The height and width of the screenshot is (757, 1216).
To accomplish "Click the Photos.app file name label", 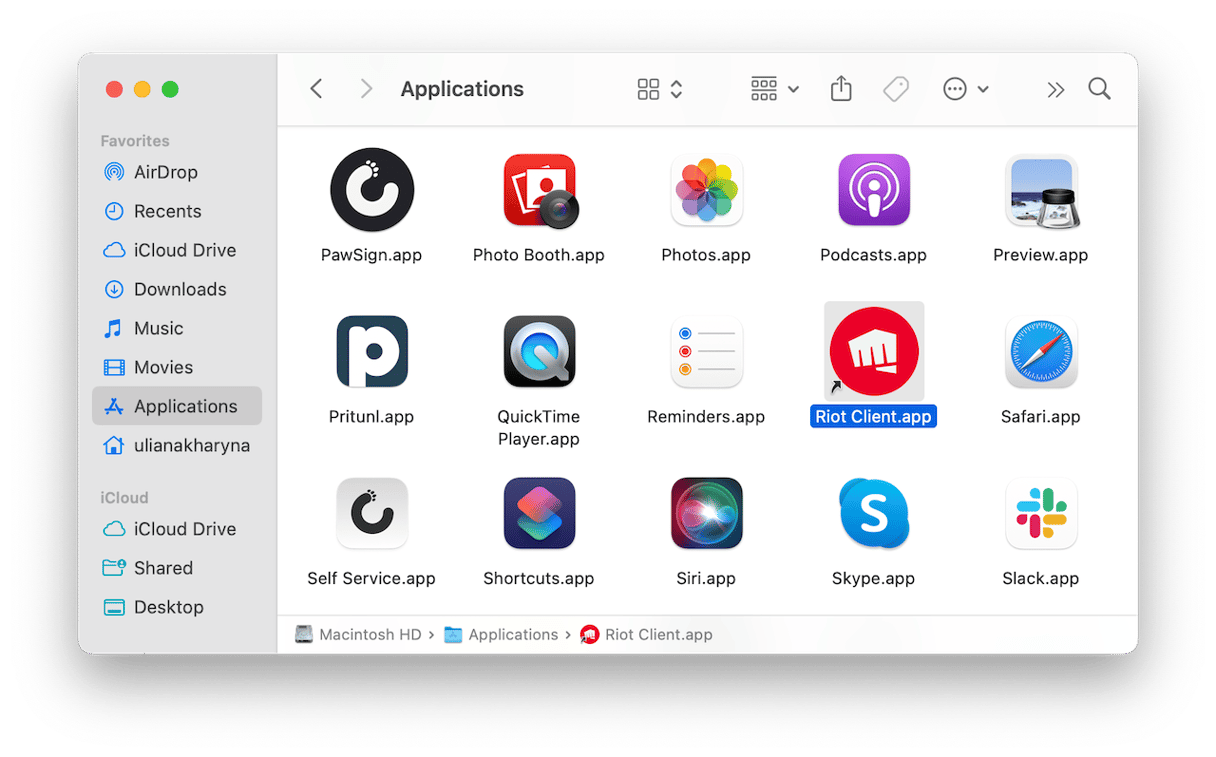I will tap(706, 255).
